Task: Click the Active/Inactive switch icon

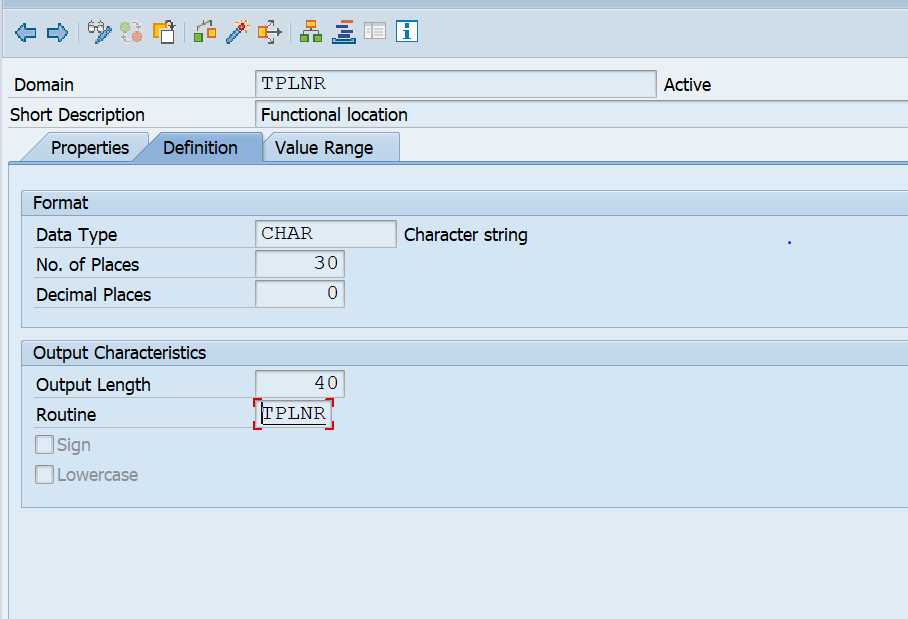Action: point(131,32)
